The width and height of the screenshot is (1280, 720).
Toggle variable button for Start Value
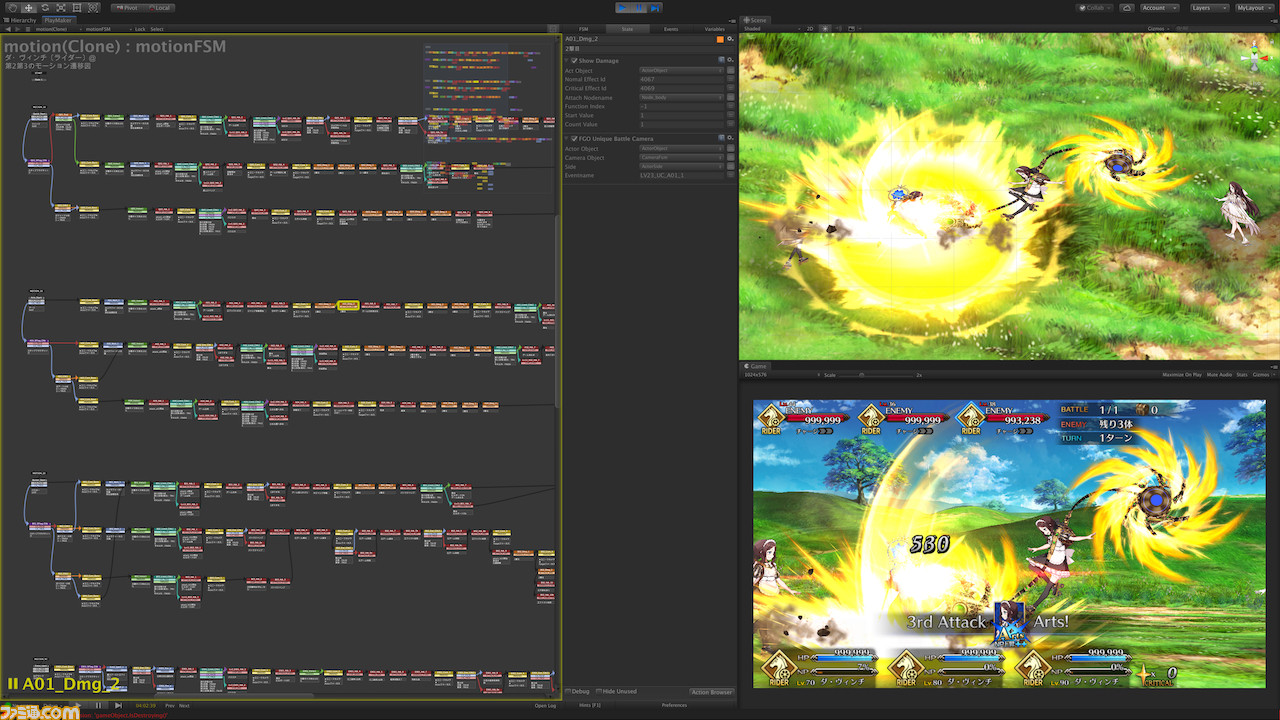pos(731,115)
